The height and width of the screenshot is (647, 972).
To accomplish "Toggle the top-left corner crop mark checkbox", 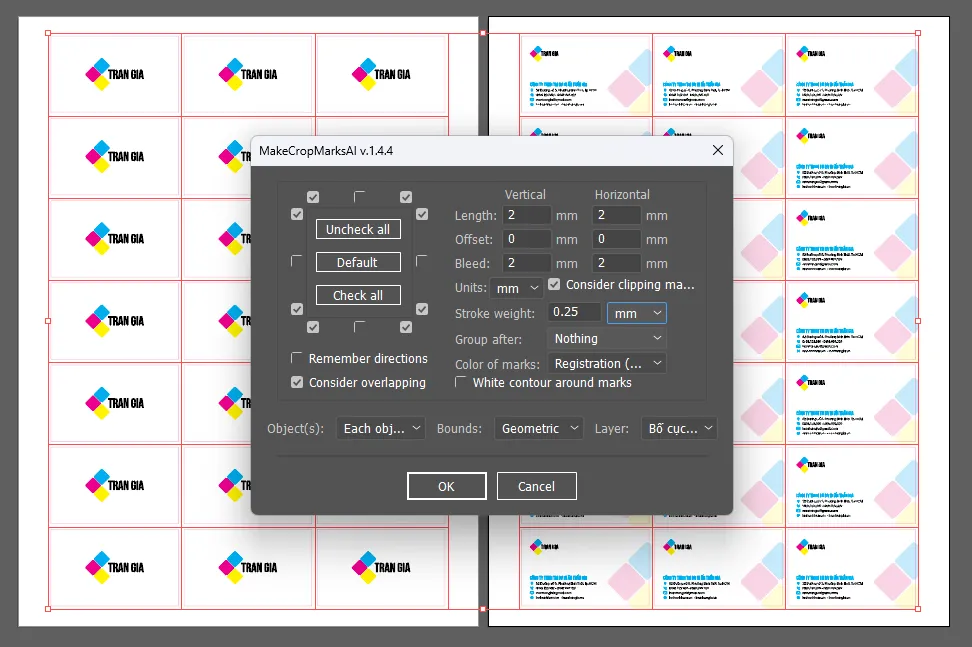I will tap(313, 197).
